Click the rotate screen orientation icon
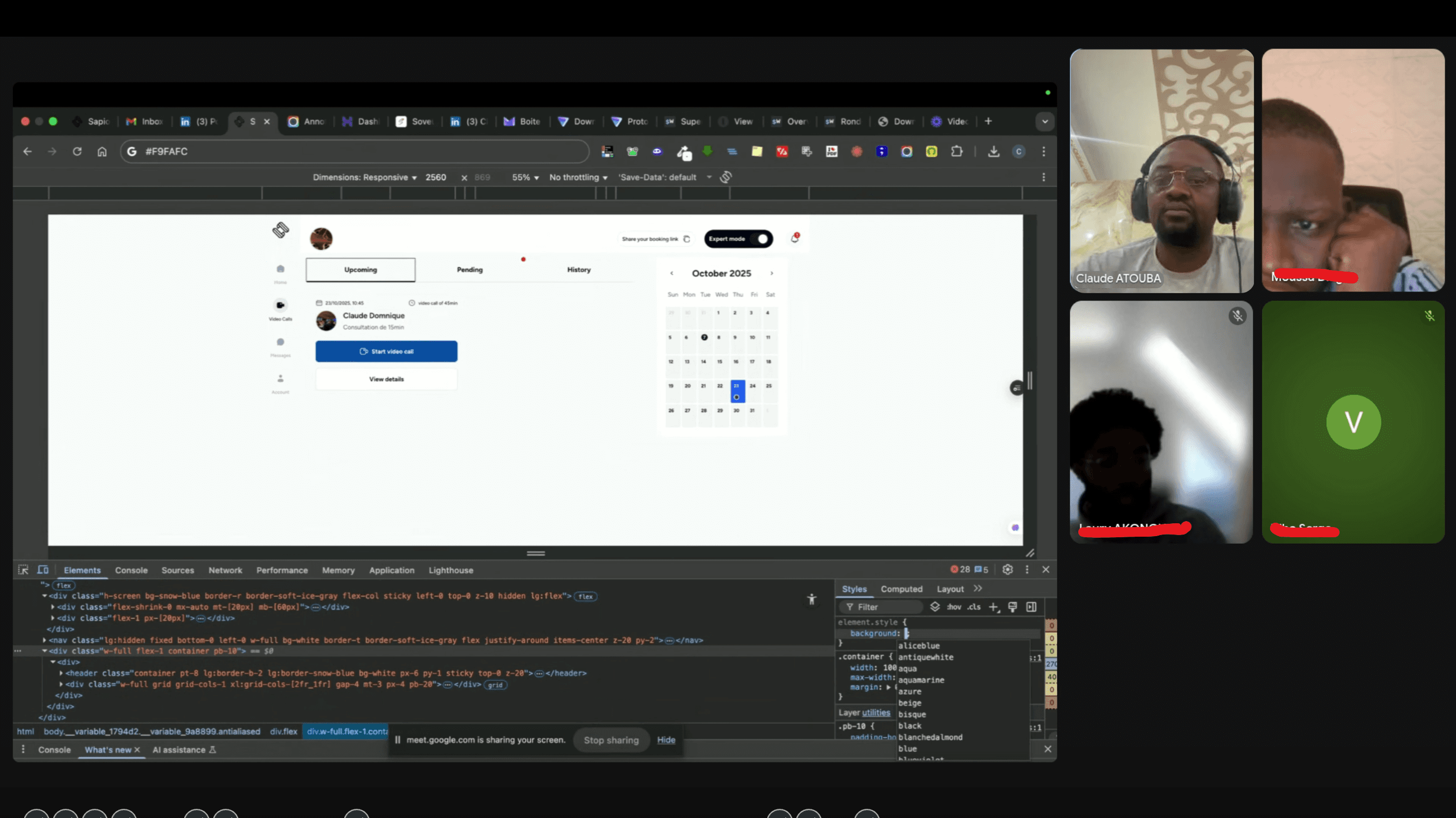Viewport: 1456px width, 818px height. click(x=726, y=177)
